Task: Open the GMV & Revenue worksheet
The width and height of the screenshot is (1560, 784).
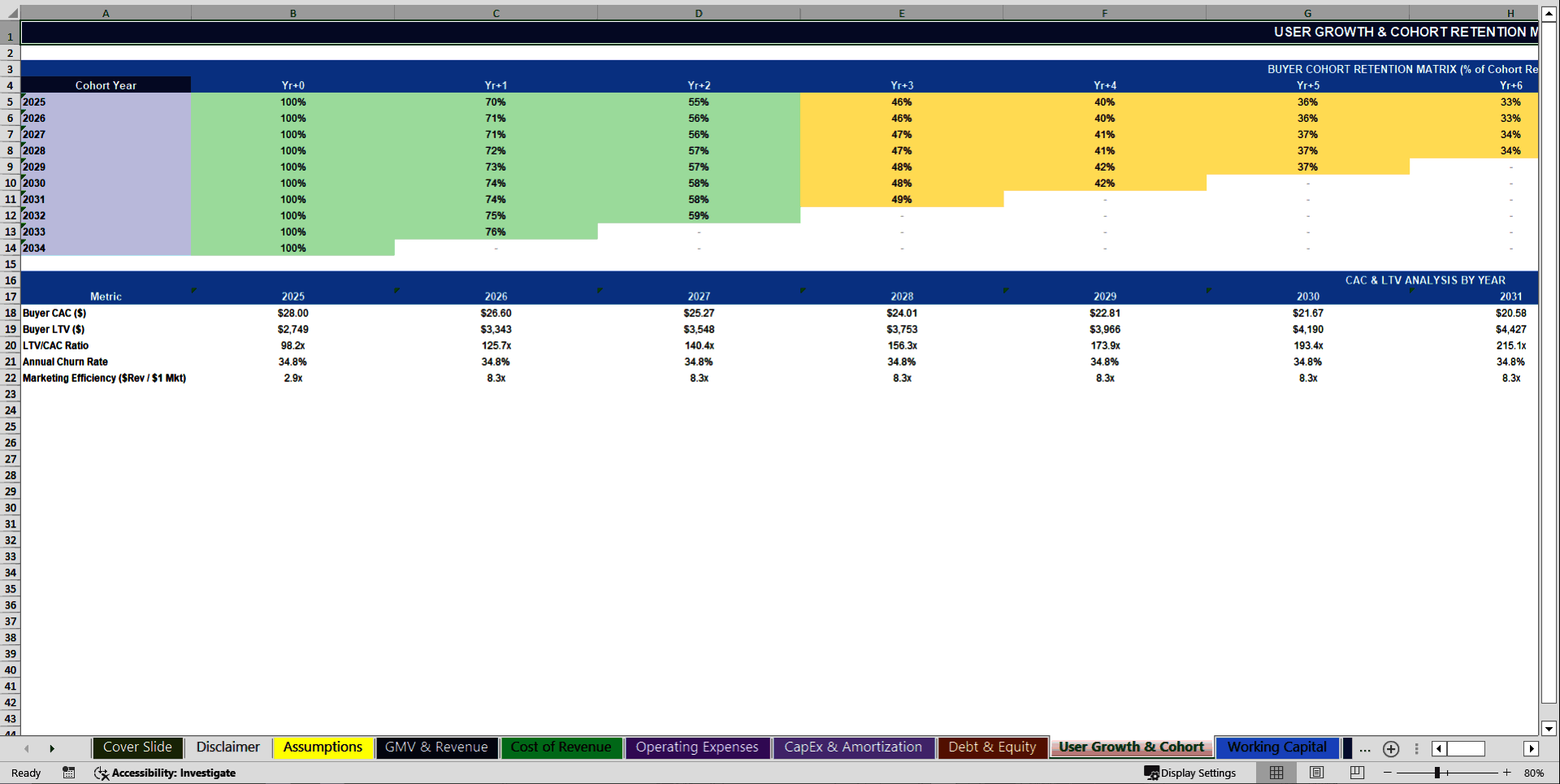Action: click(436, 747)
